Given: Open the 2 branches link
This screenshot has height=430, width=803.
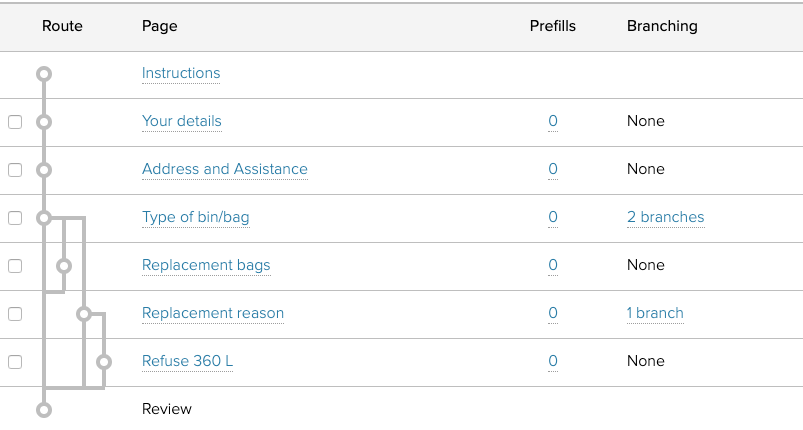Looking at the screenshot, I should coord(665,217).
